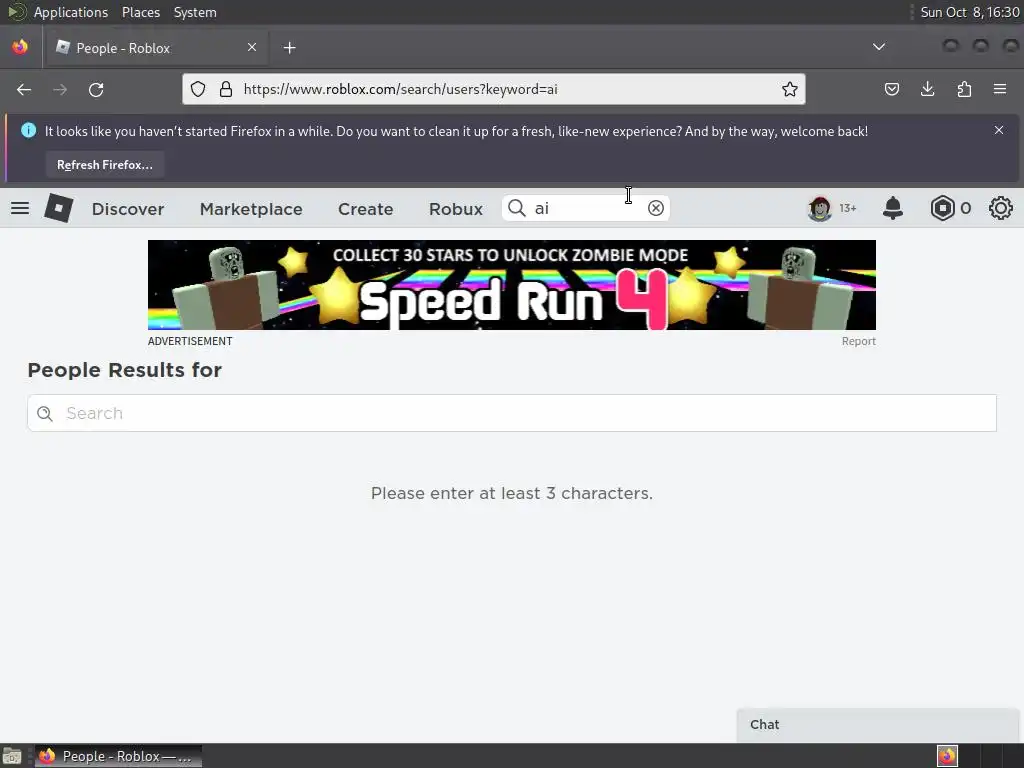
Task: Clear the 'ai' search text with the X icon
Action: click(x=656, y=208)
